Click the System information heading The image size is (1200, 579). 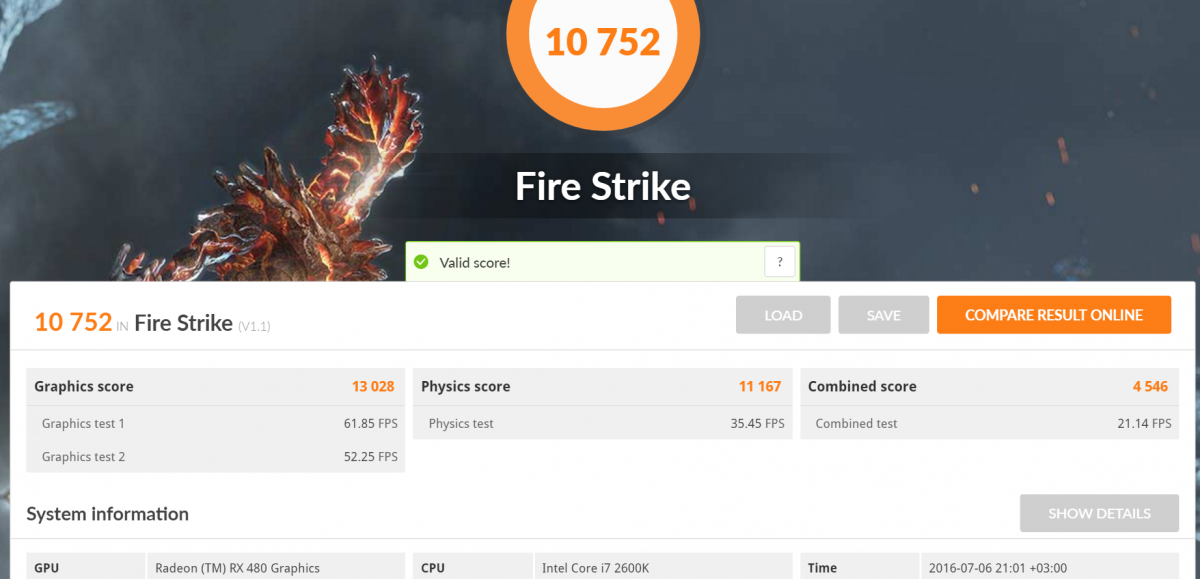[107, 514]
